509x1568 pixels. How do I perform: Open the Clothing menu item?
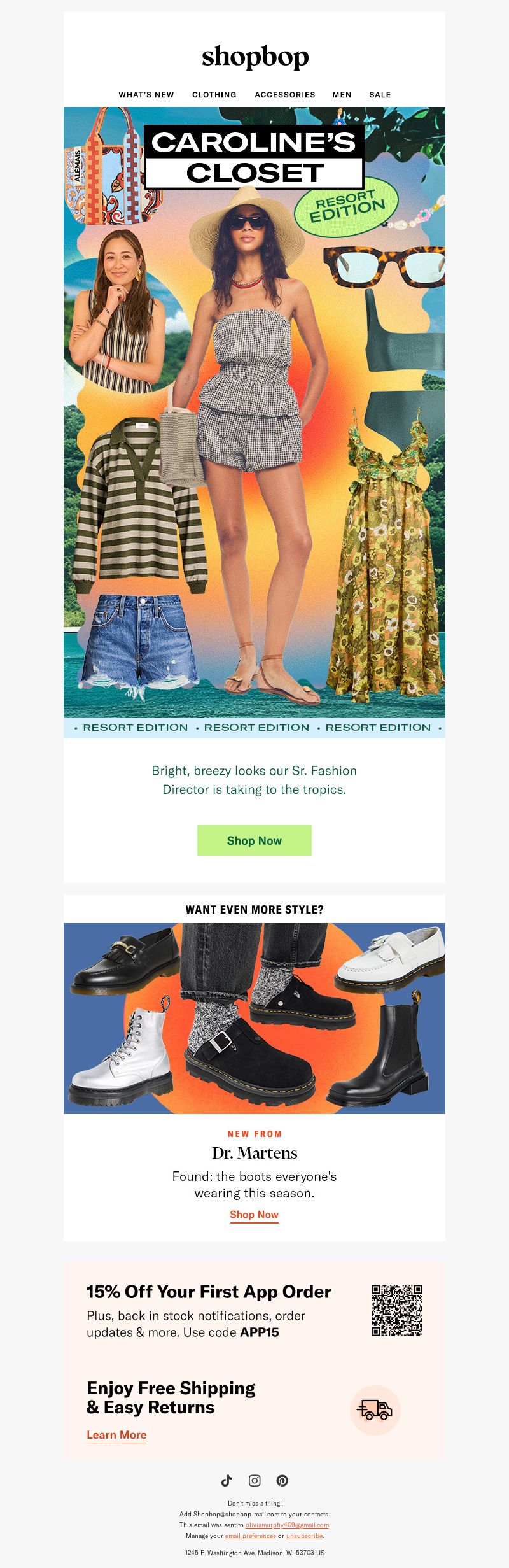(x=214, y=94)
